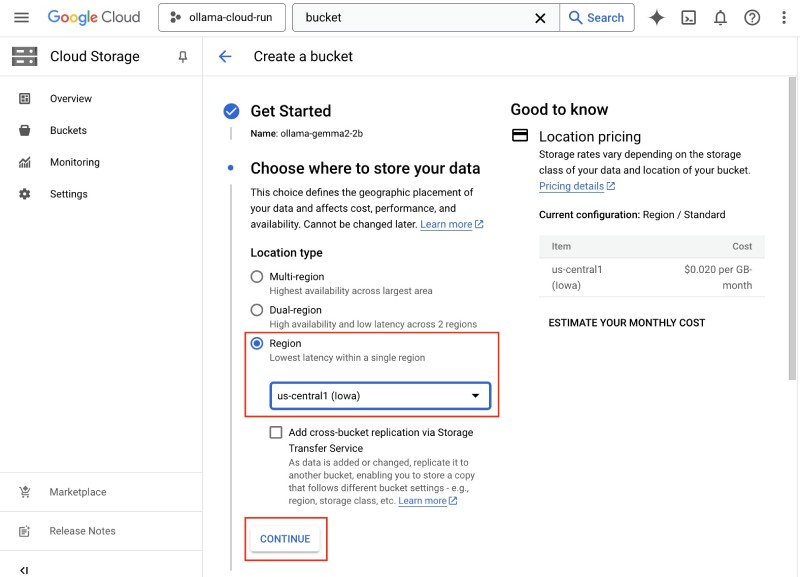
Task: Open the ollama-cloud-run project picker
Action: tap(222, 18)
